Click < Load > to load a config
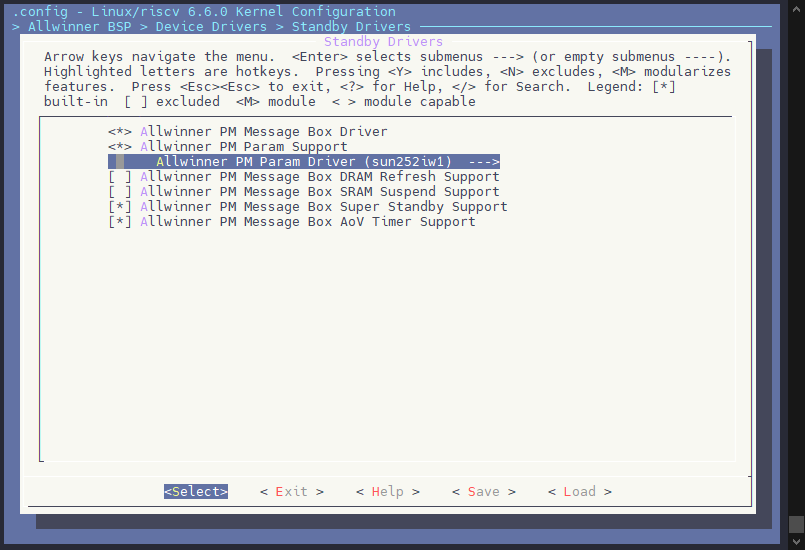This screenshot has height=550, width=805. click(x=580, y=492)
